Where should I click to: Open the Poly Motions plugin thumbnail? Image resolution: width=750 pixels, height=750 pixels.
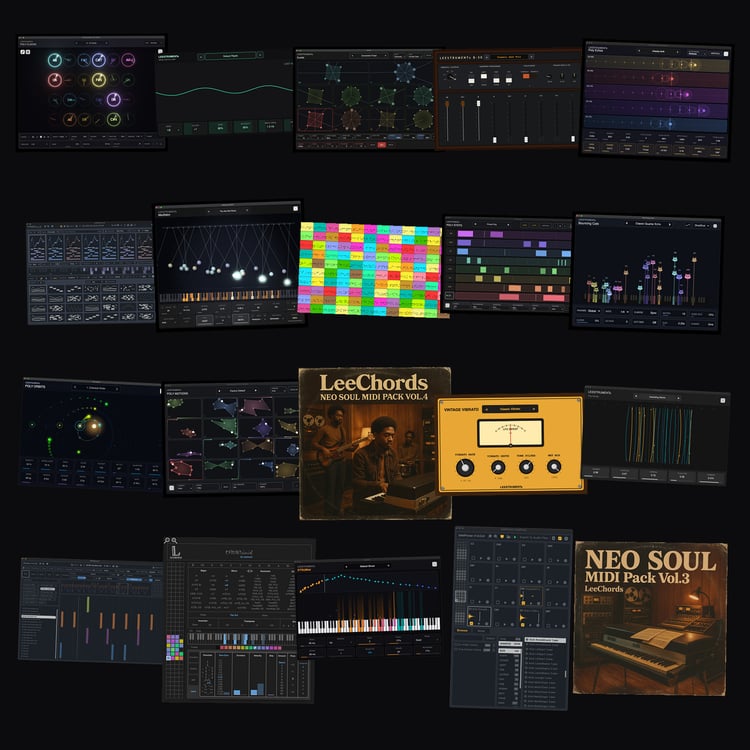click(232, 438)
